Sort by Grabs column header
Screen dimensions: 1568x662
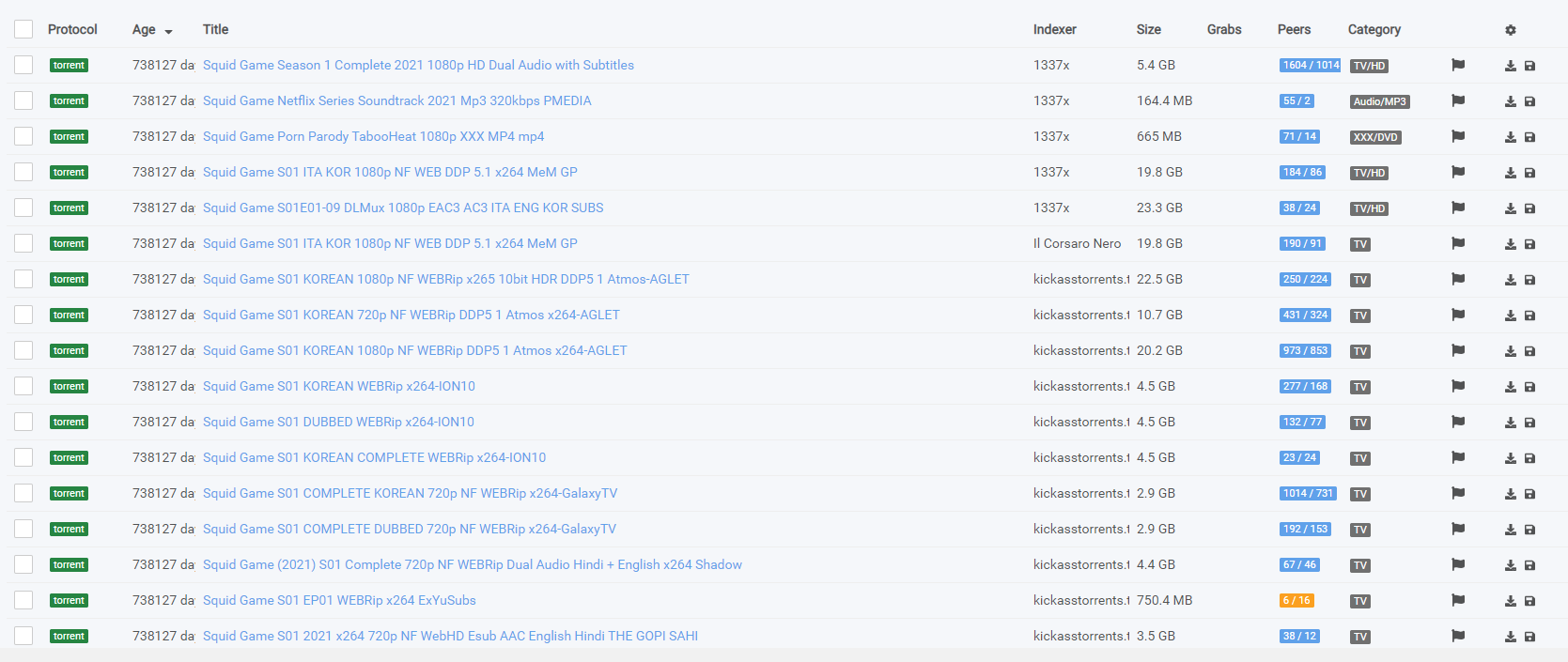(1224, 29)
